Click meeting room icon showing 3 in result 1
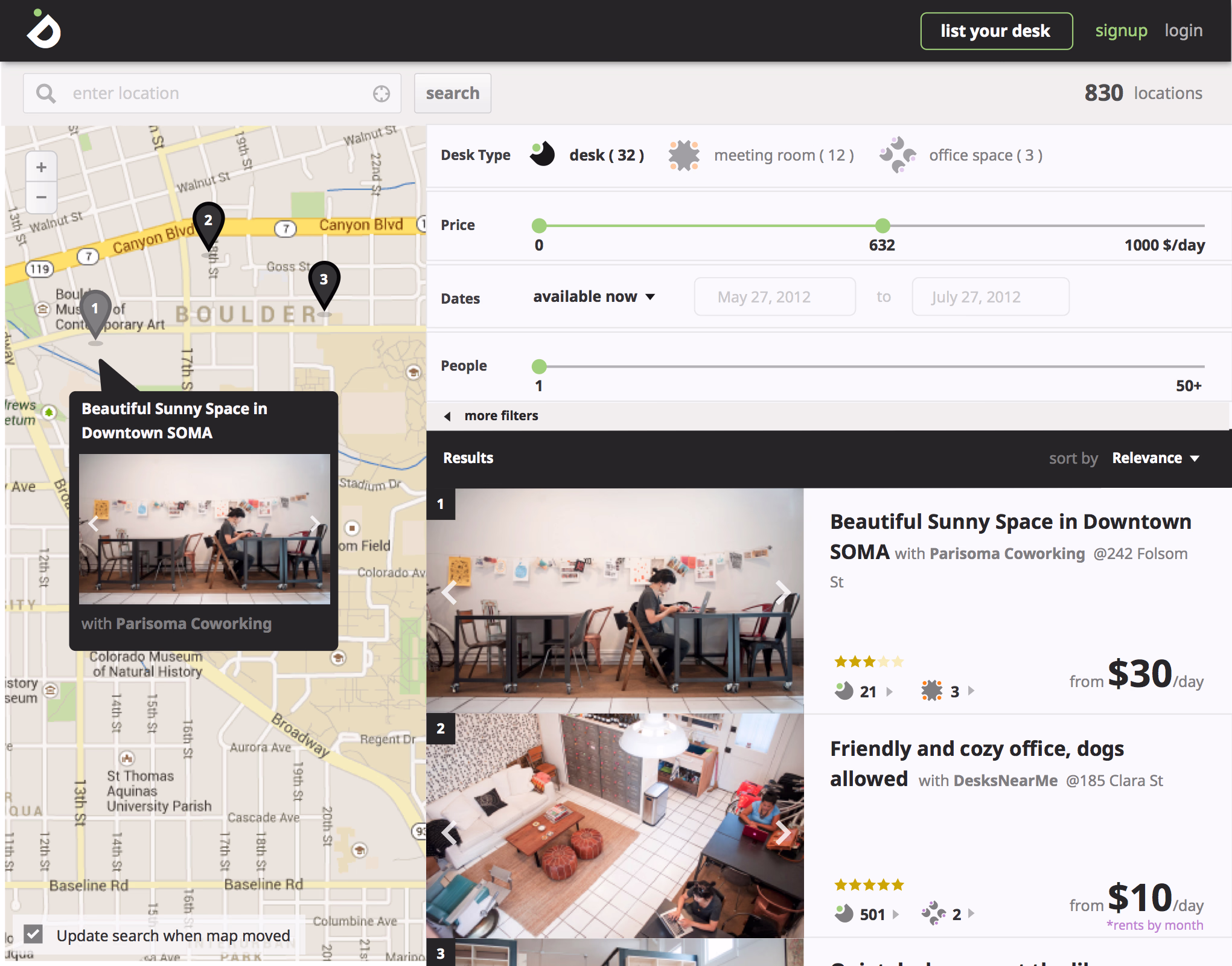Image resolution: width=1232 pixels, height=966 pixels. coord(932,691)
